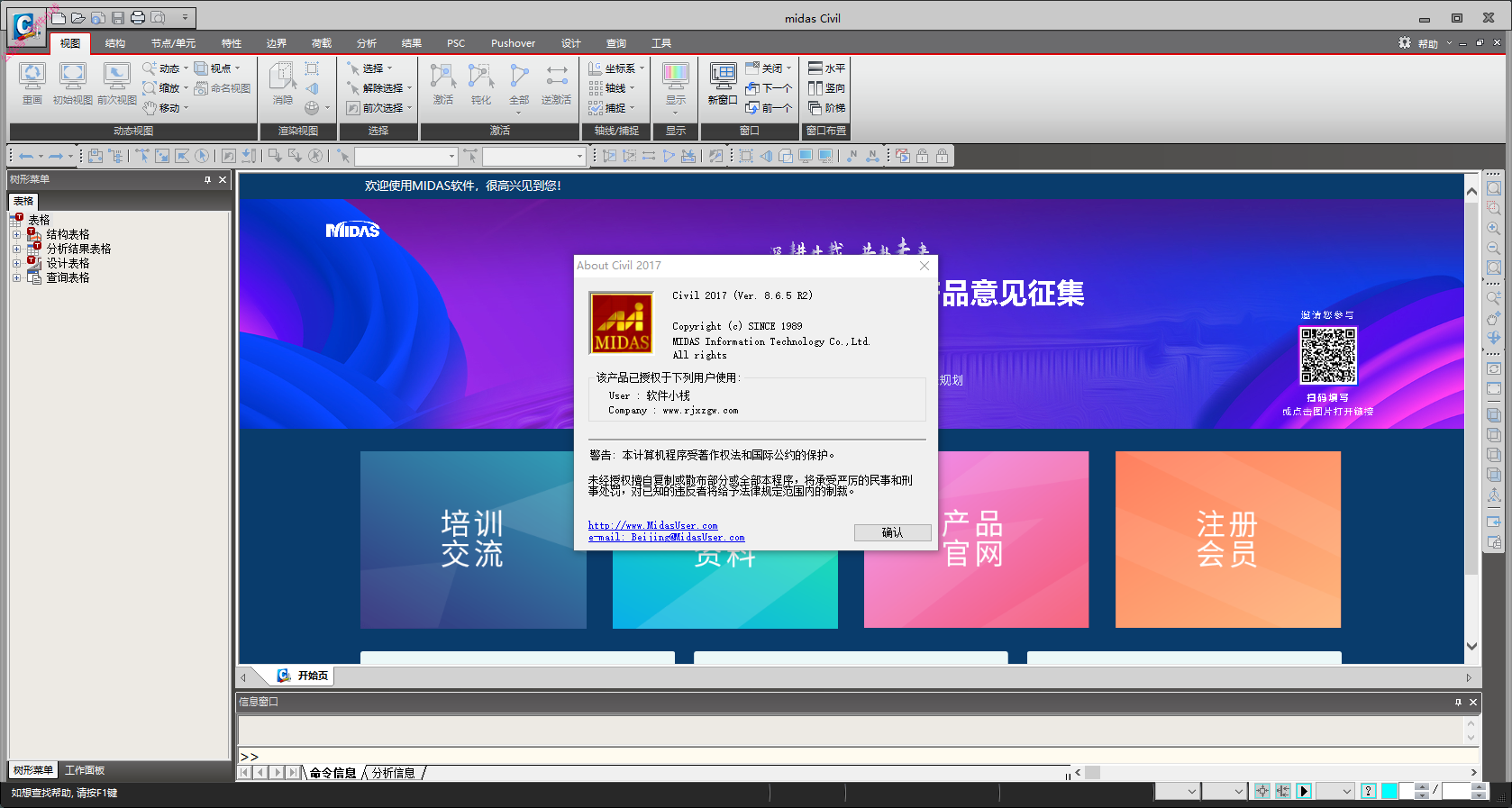Click 确认 button in About dialog
This screenshot has height=808, width=1512.
[892, 532]
